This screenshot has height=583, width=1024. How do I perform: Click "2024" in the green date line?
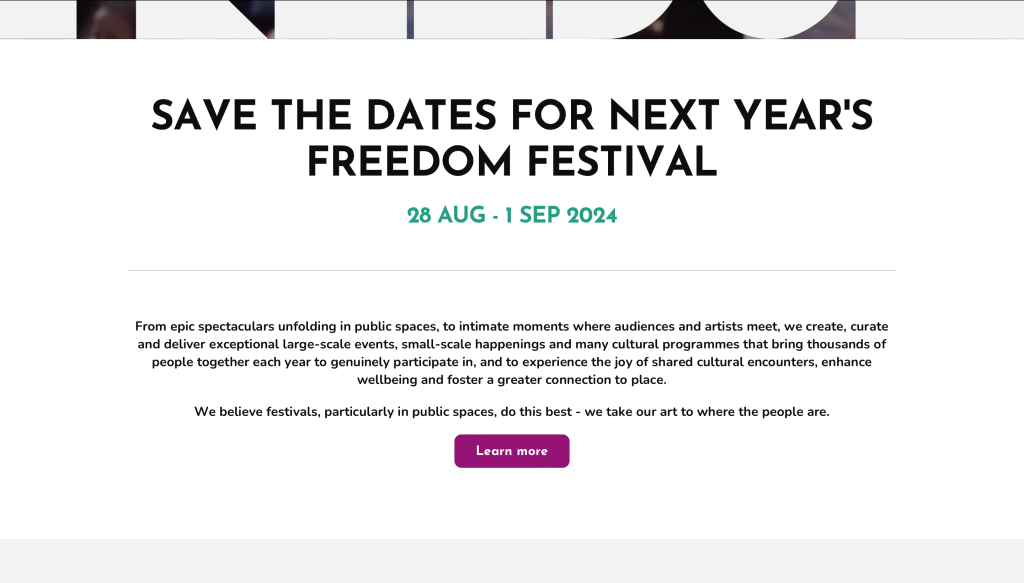[592, 216]
